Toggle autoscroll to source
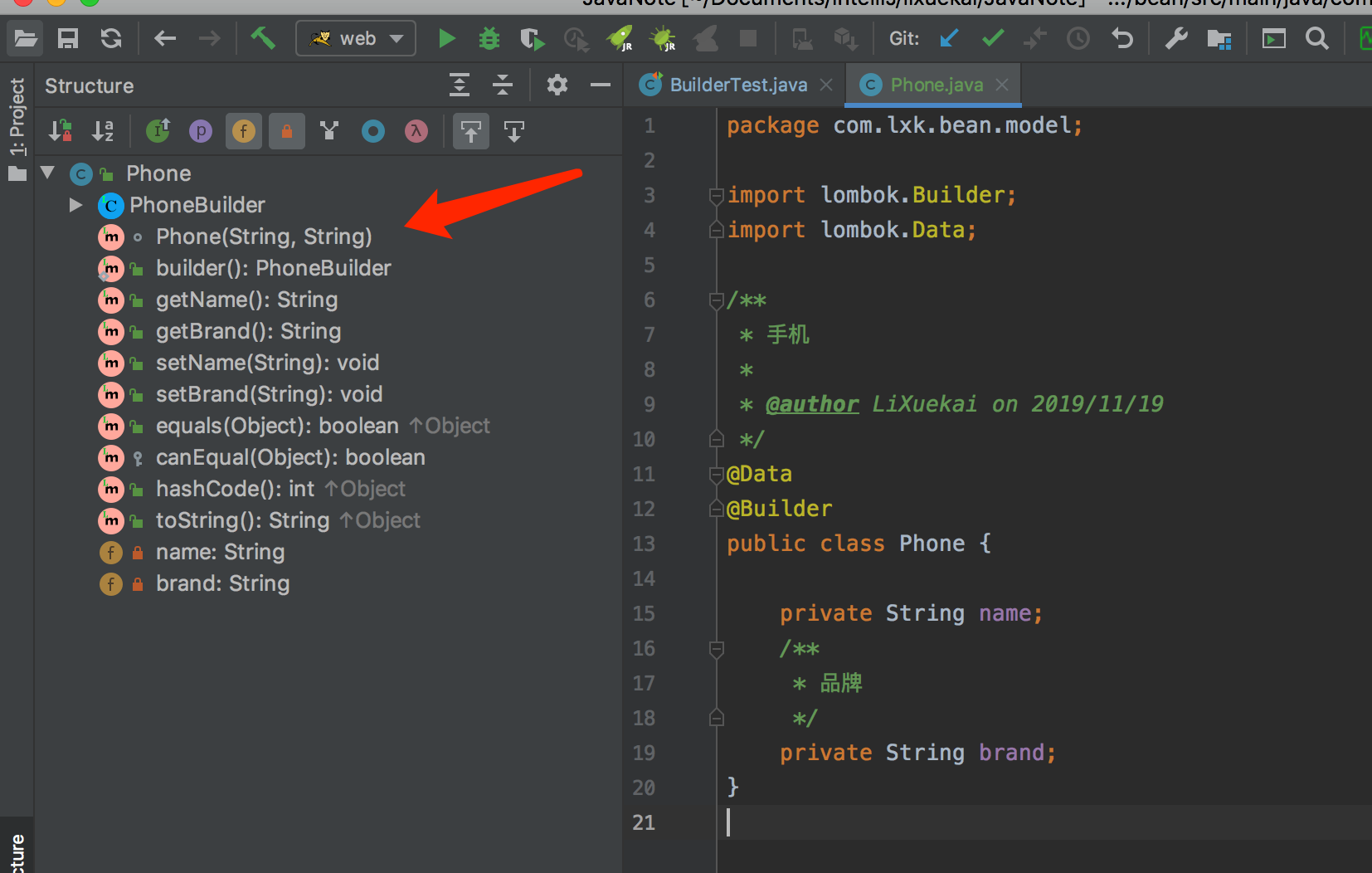Screen dimensions: 1372x873 pos(471,131)
